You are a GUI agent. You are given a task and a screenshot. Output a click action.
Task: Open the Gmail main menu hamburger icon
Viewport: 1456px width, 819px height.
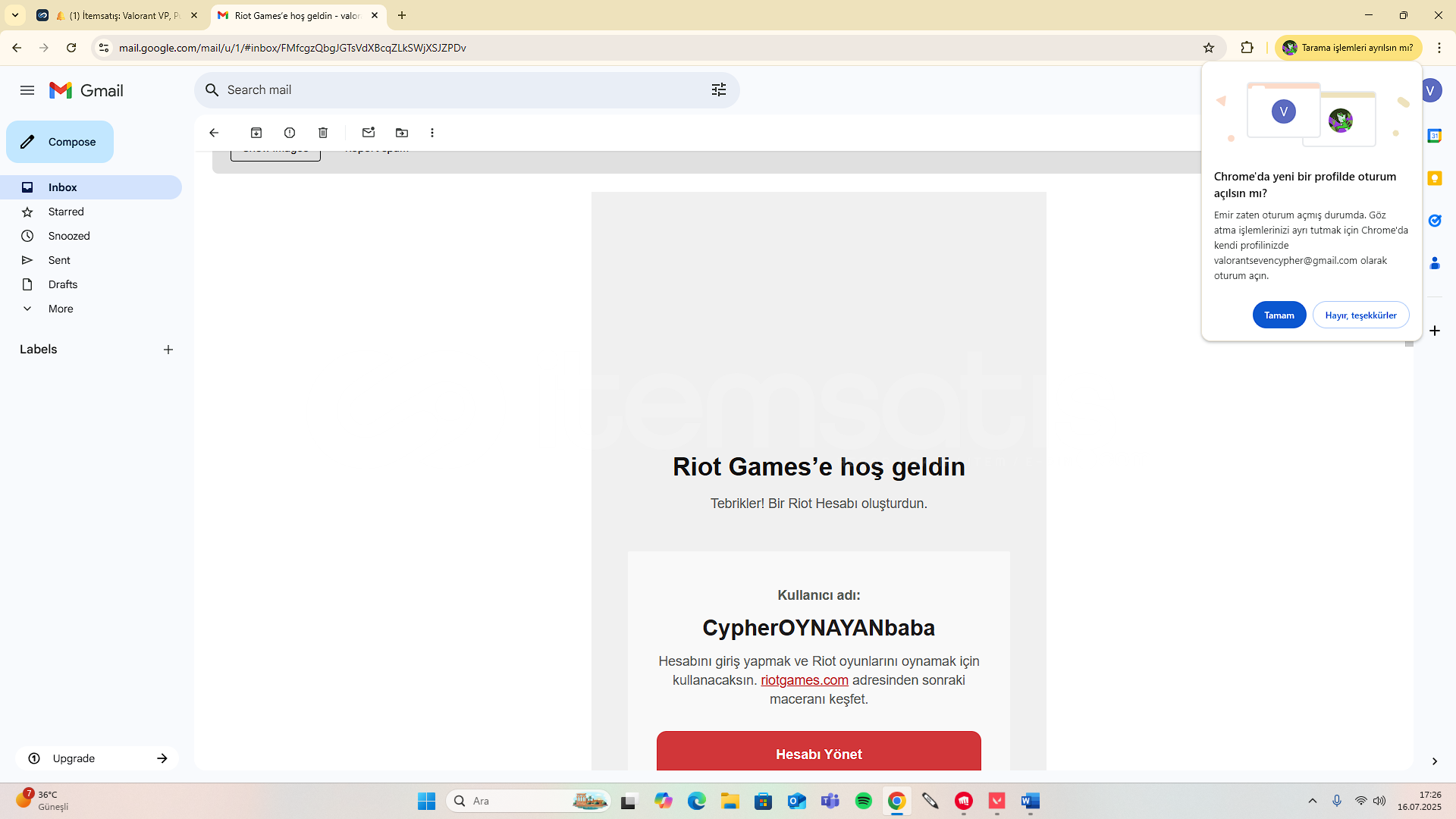[27, 90]
